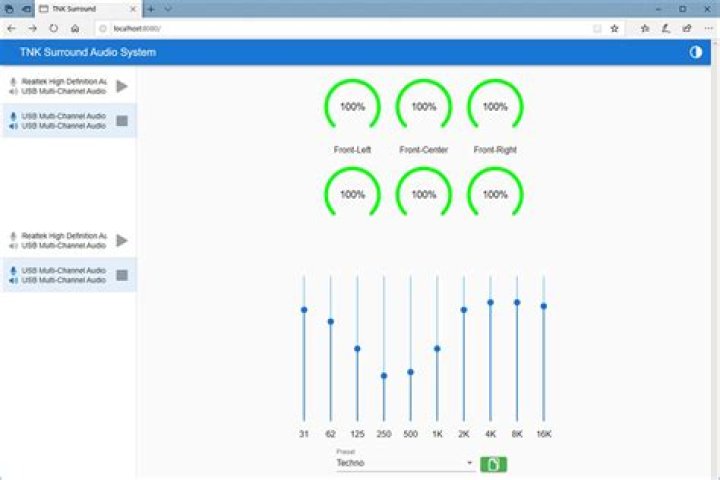Start the second Realtek High Definition stream
The image size is (720, 480).
point(122,240)
